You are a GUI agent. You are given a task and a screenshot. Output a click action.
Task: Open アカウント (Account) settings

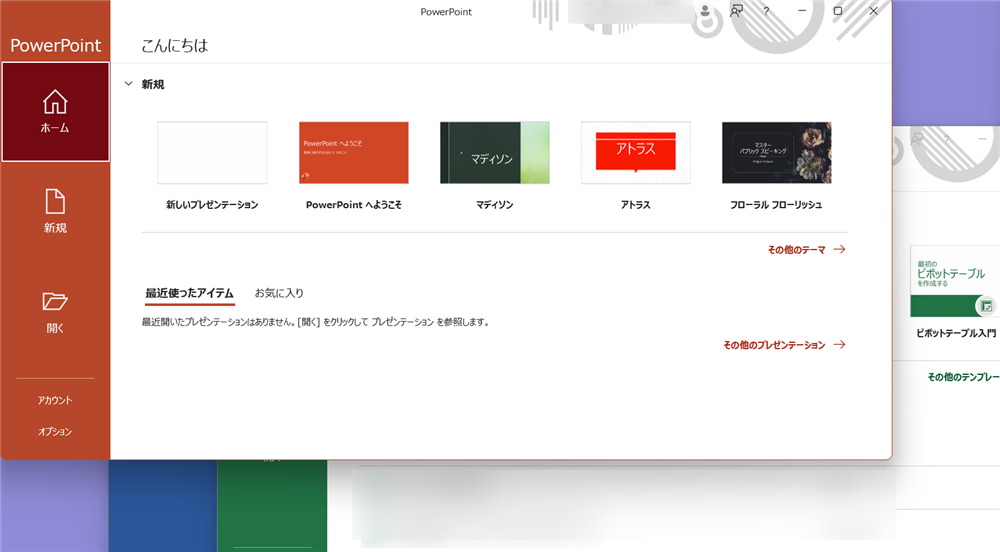point(55,400)
